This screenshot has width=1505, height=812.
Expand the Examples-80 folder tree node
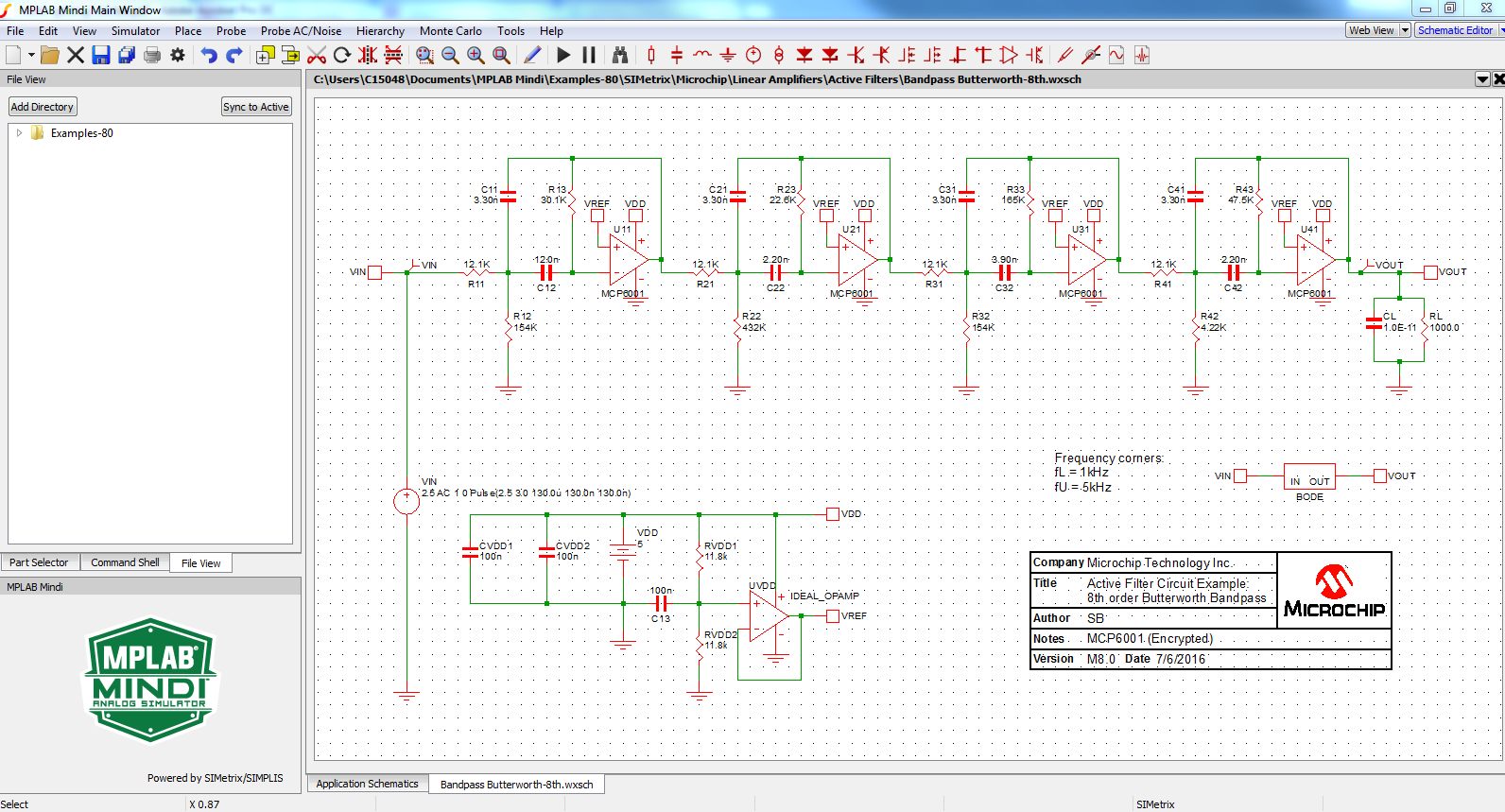tap(19, 133)
